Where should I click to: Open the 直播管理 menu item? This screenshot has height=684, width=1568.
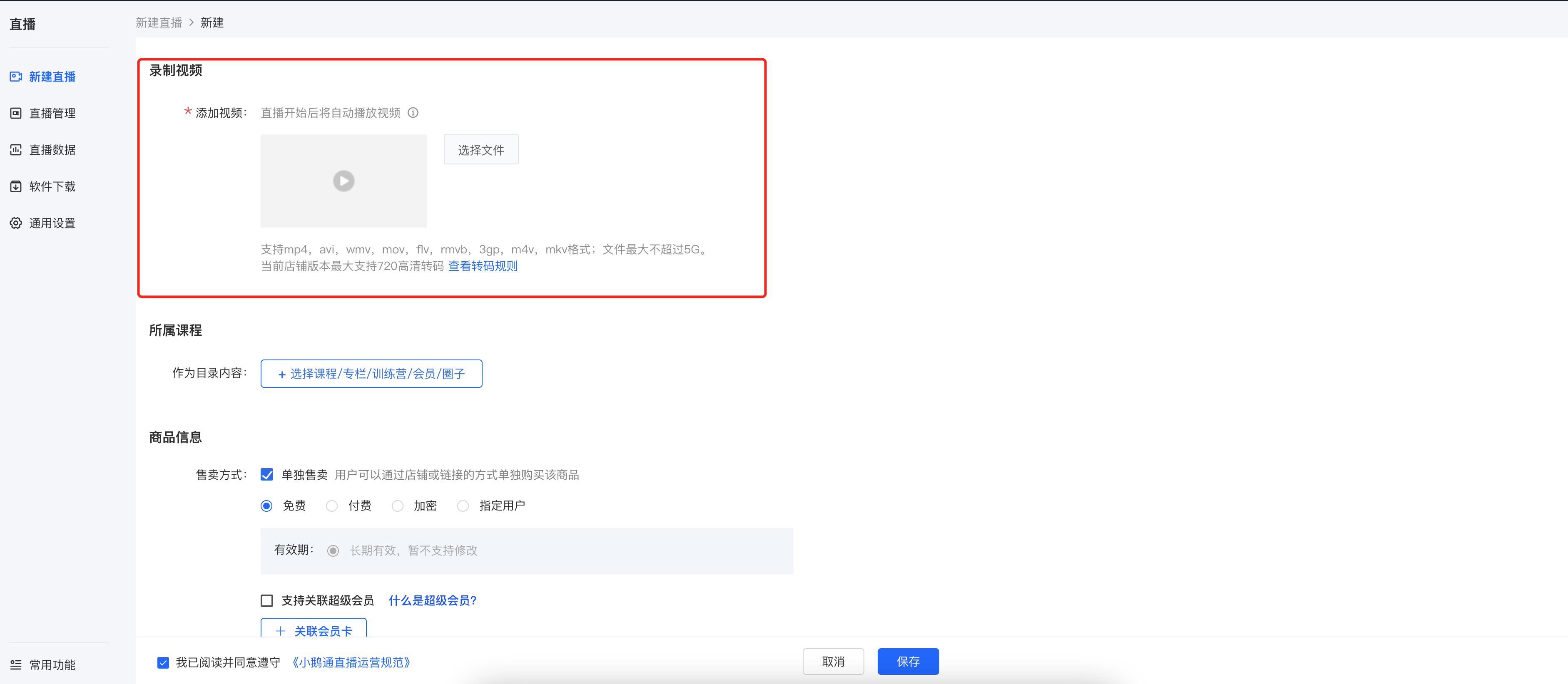point(52,113)
